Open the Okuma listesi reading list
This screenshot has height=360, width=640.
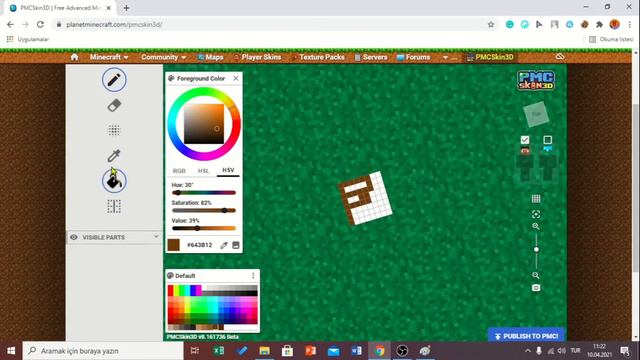point(611,39)
